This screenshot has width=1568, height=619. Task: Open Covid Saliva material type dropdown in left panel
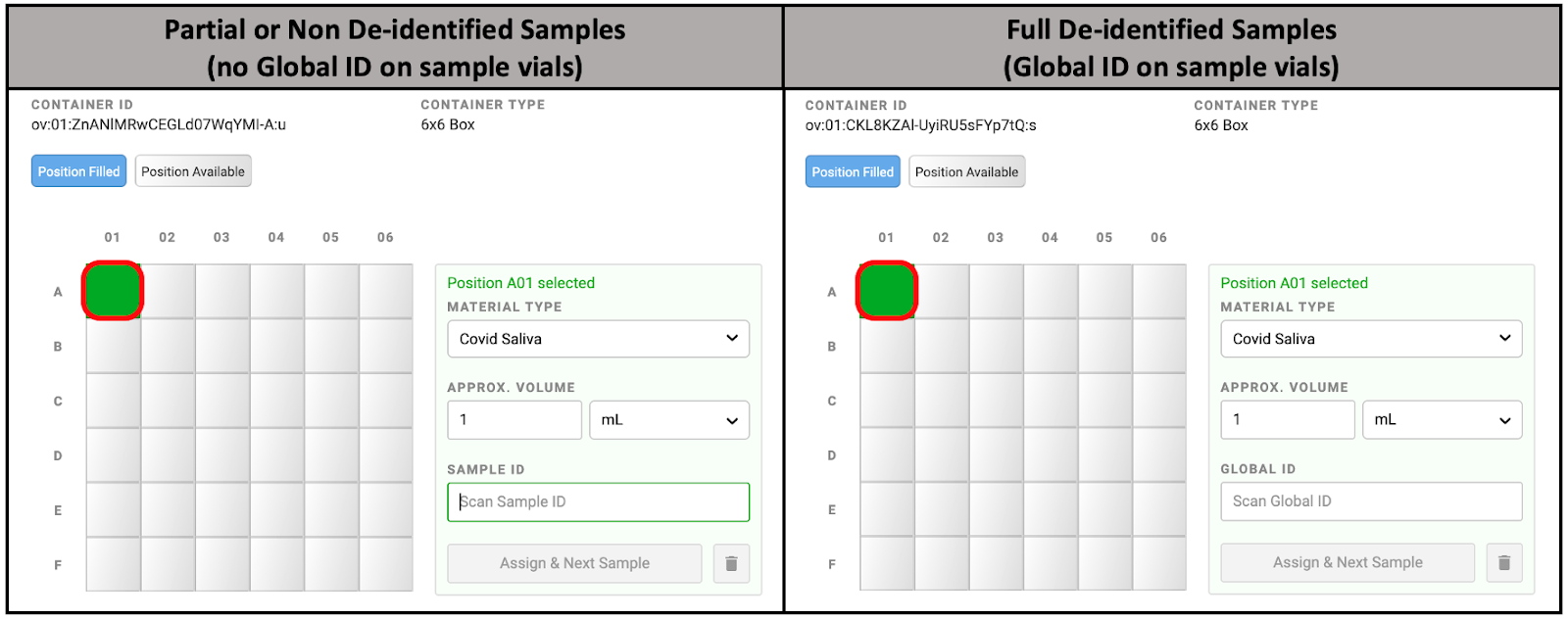pos(598,339)
